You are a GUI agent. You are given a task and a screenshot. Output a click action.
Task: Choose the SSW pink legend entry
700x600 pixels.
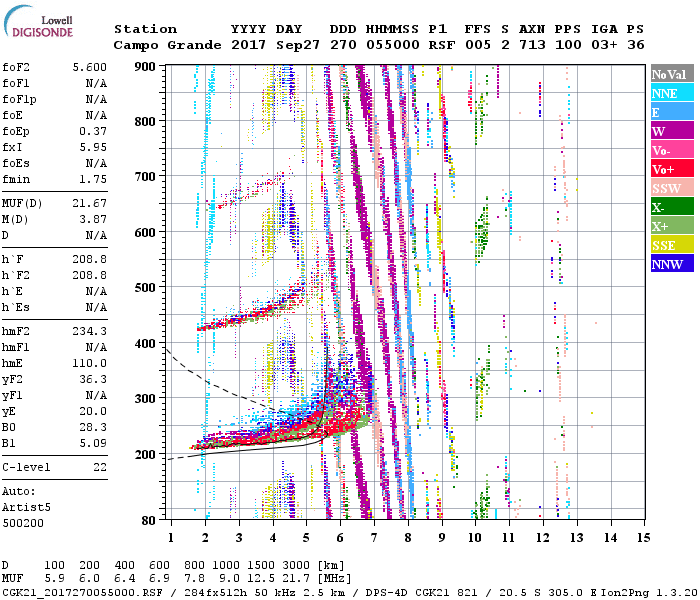671,188
